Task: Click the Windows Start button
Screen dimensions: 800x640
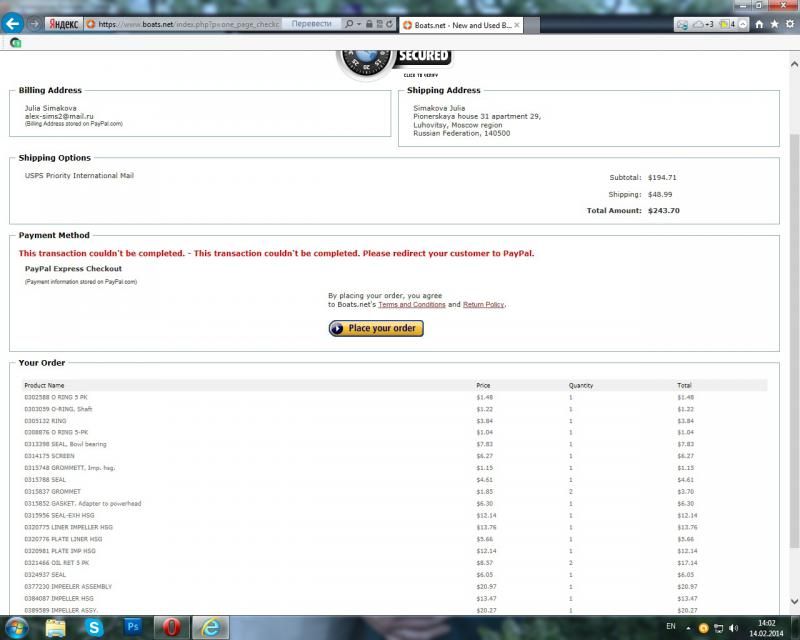Action: 18,626
